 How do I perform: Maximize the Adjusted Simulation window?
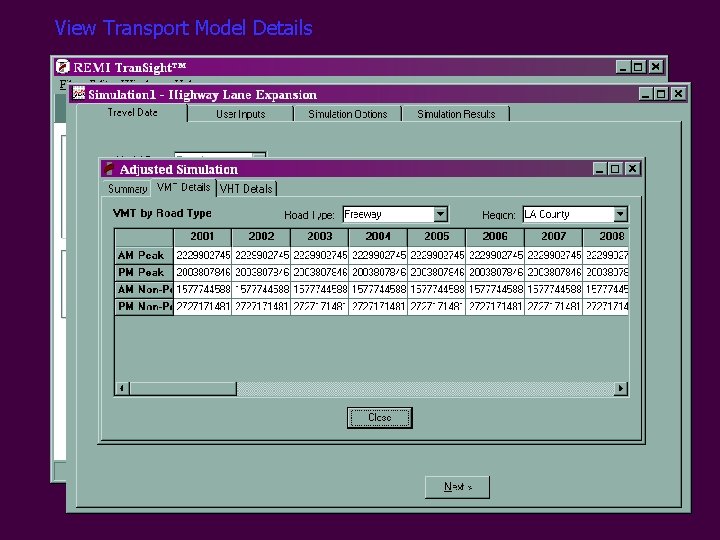pos(615,169)
